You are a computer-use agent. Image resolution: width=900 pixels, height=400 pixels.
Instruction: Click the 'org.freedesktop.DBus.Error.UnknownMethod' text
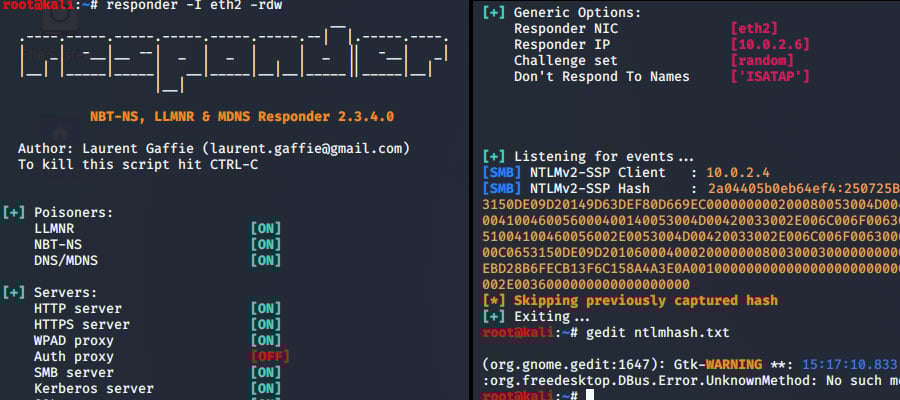(x=653, y=380)
